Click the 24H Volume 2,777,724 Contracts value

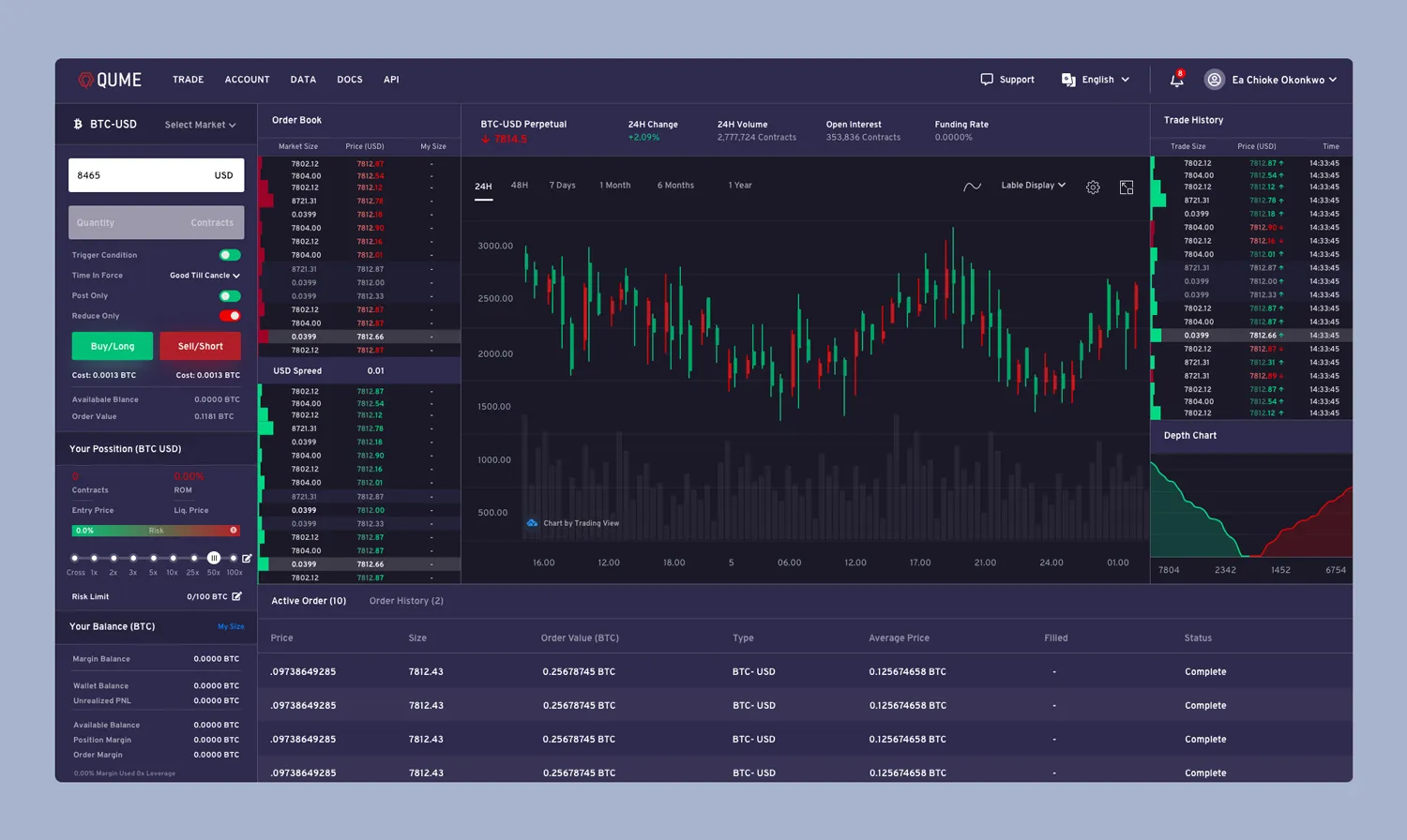(757, 138)
